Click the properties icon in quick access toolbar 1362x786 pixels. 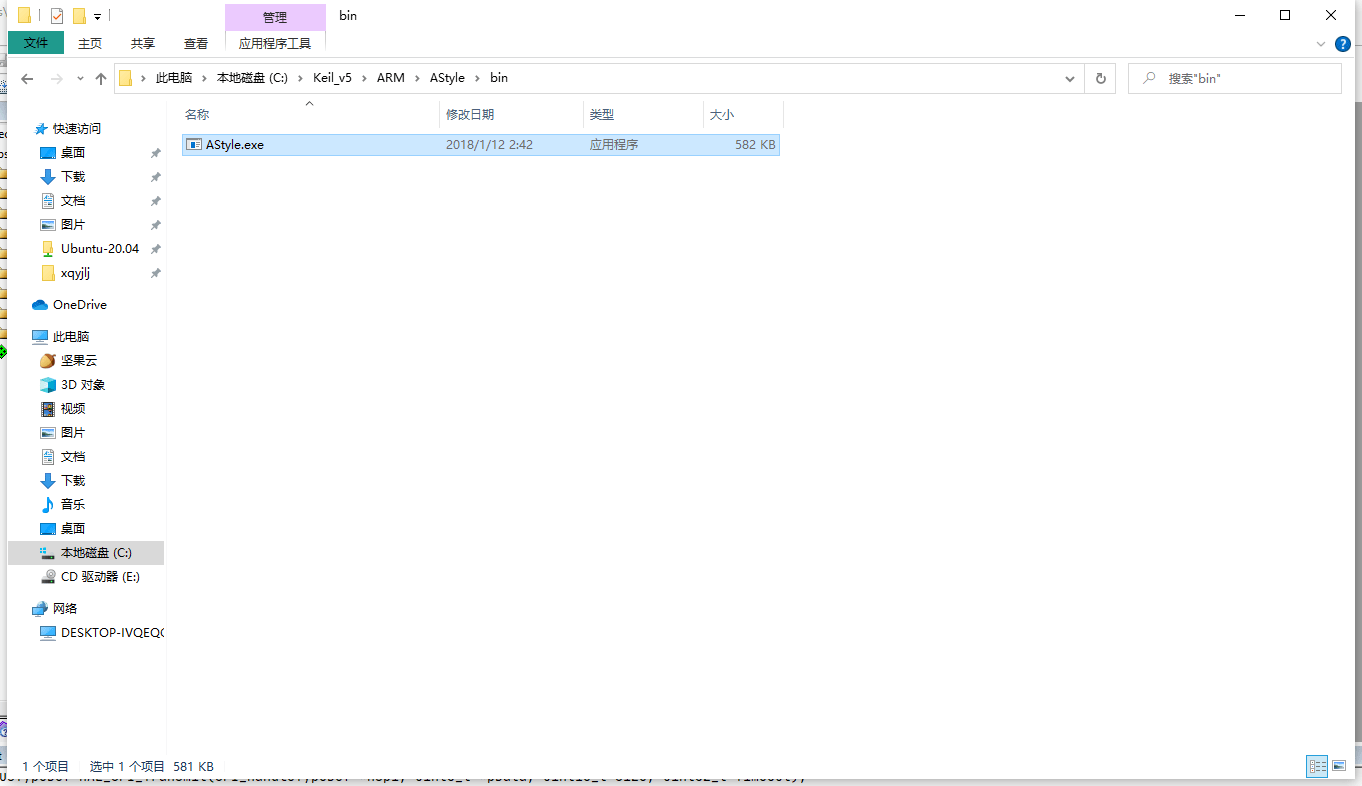click(57, 16)
